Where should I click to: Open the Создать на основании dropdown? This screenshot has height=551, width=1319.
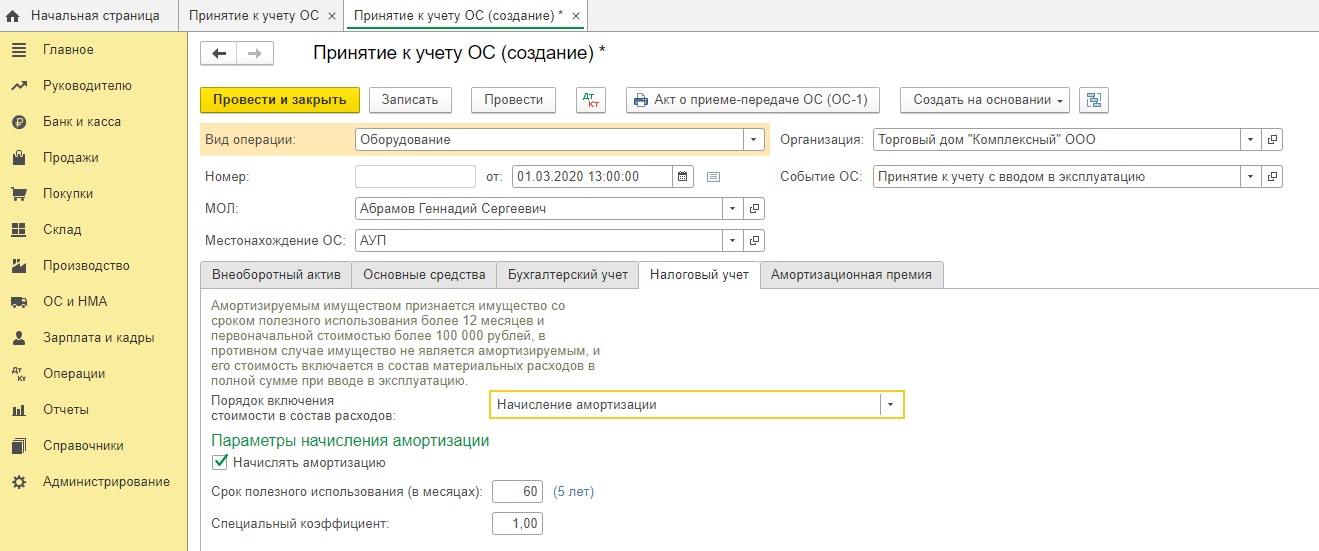[985, 100]
